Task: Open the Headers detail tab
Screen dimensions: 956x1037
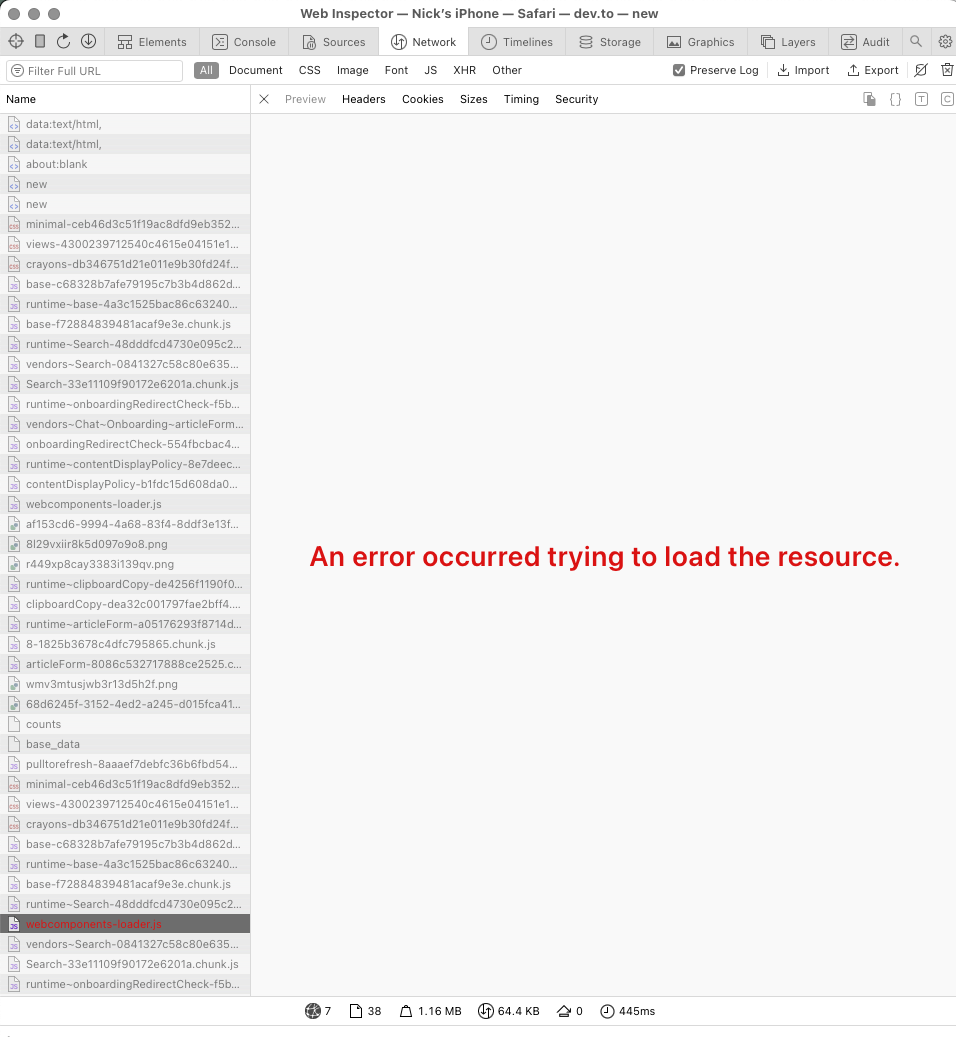Action: click(x=364, y=99)
